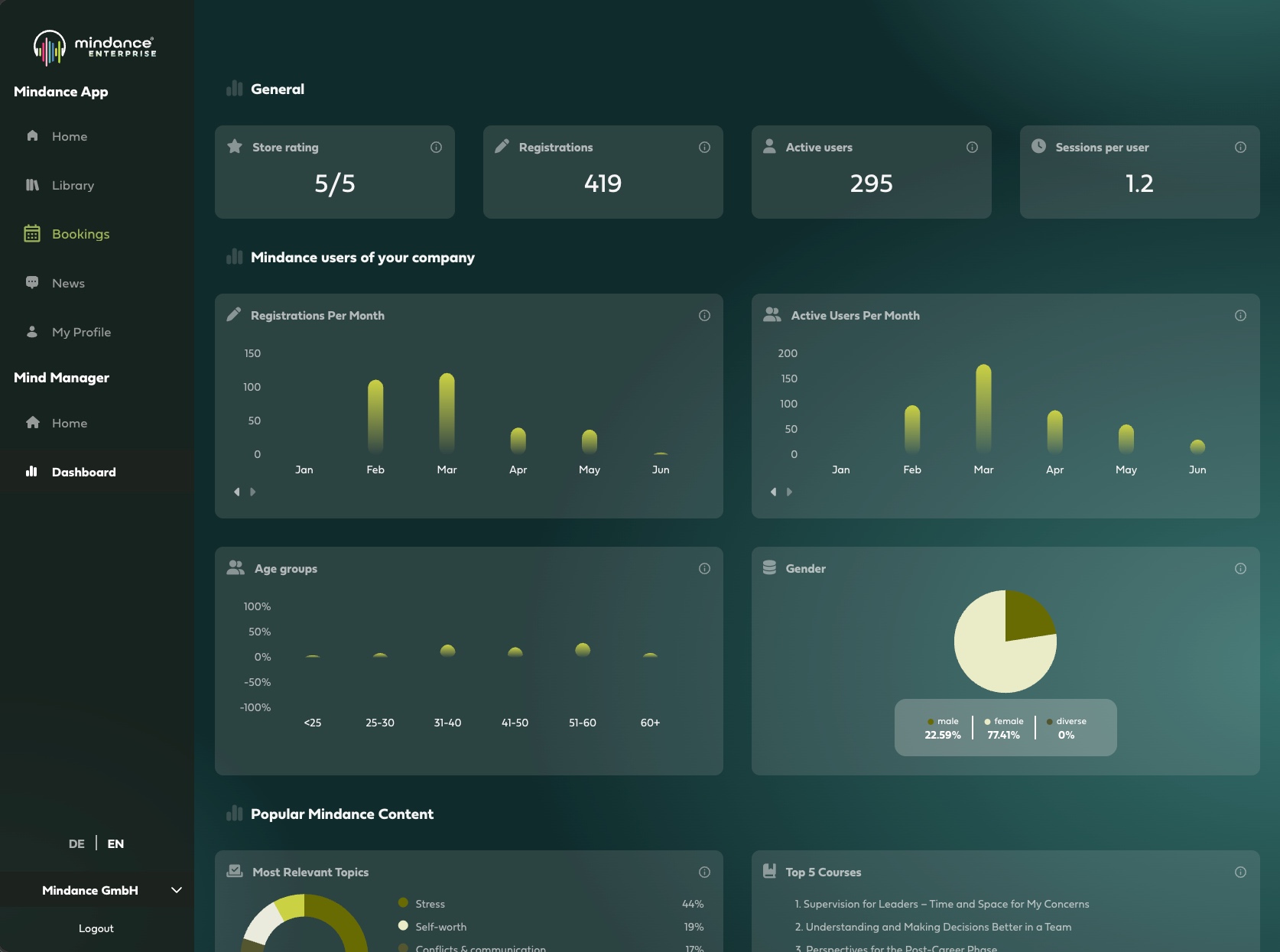Screen dimensions: 1280x952
Task: Click the Mar bar in Registrations chart
Action: 447,414
